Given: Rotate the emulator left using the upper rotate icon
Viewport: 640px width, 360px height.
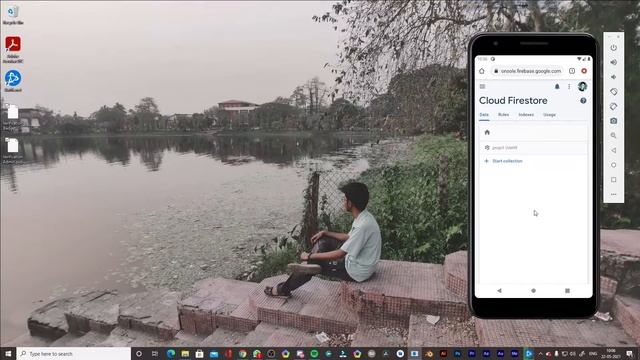Looking at the screenshot, I should pos(613,92).
